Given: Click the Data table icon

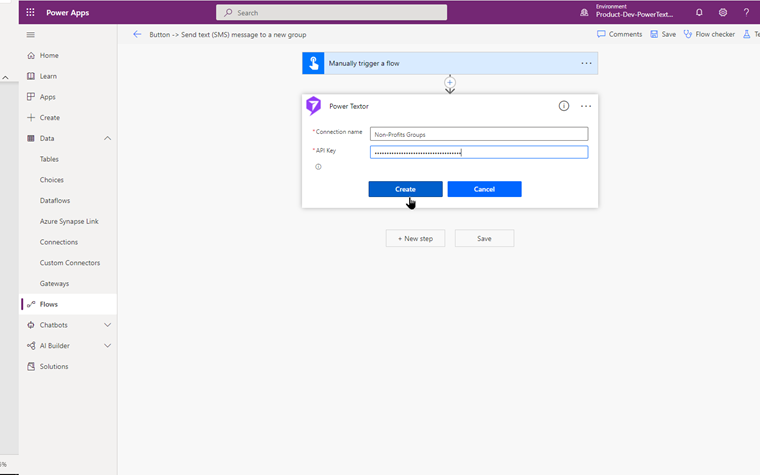Looking at the screenshot, I should pos(31,138).
